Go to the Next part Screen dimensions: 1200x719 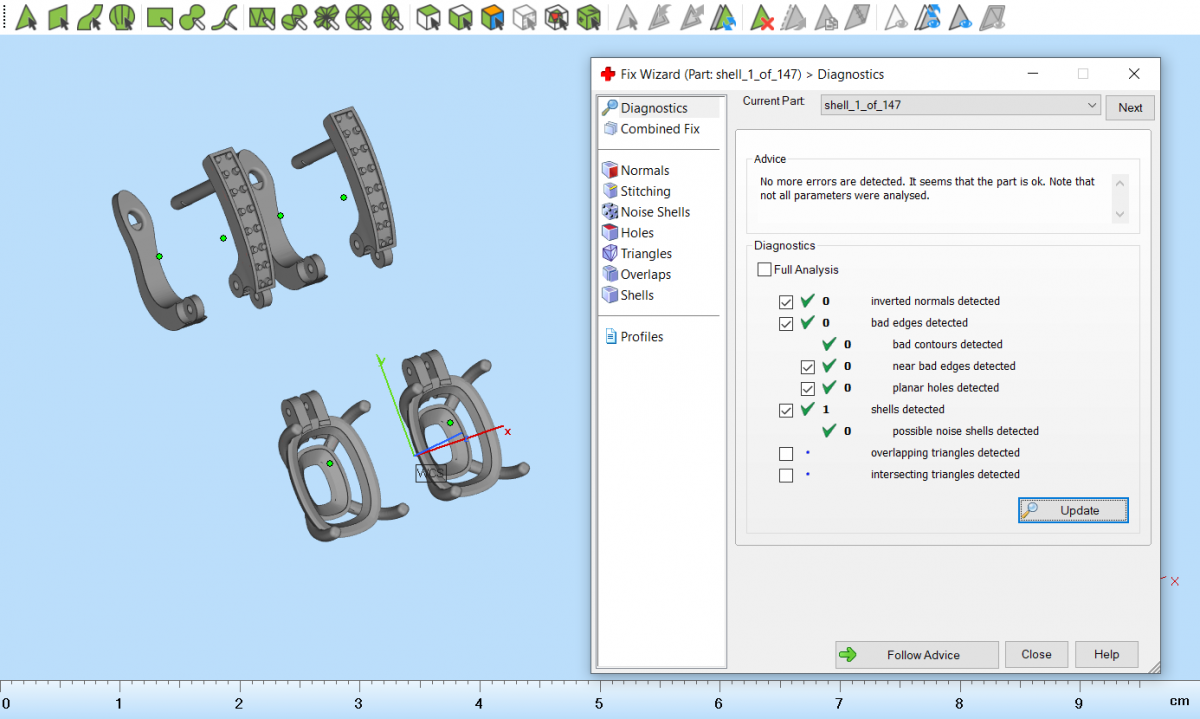pyautogui.click(x=1130, y=108)
